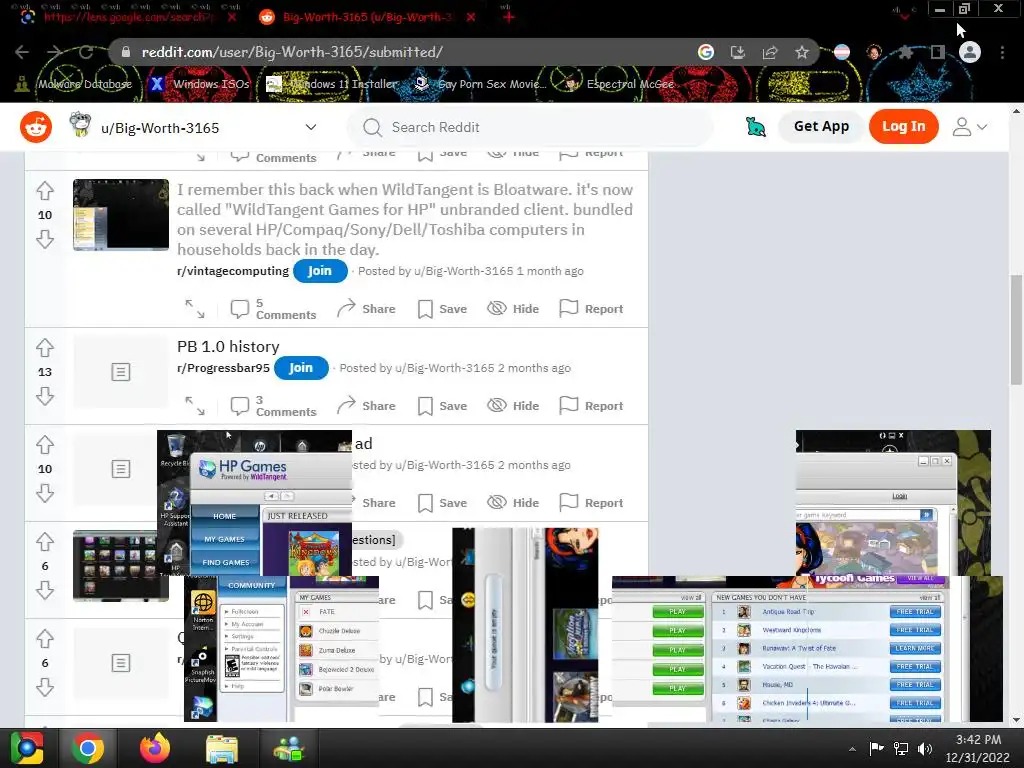This screenshot has width=1024, height=768.
Task: Open the Espectral McGee bookmark
Action: (620, 84)
